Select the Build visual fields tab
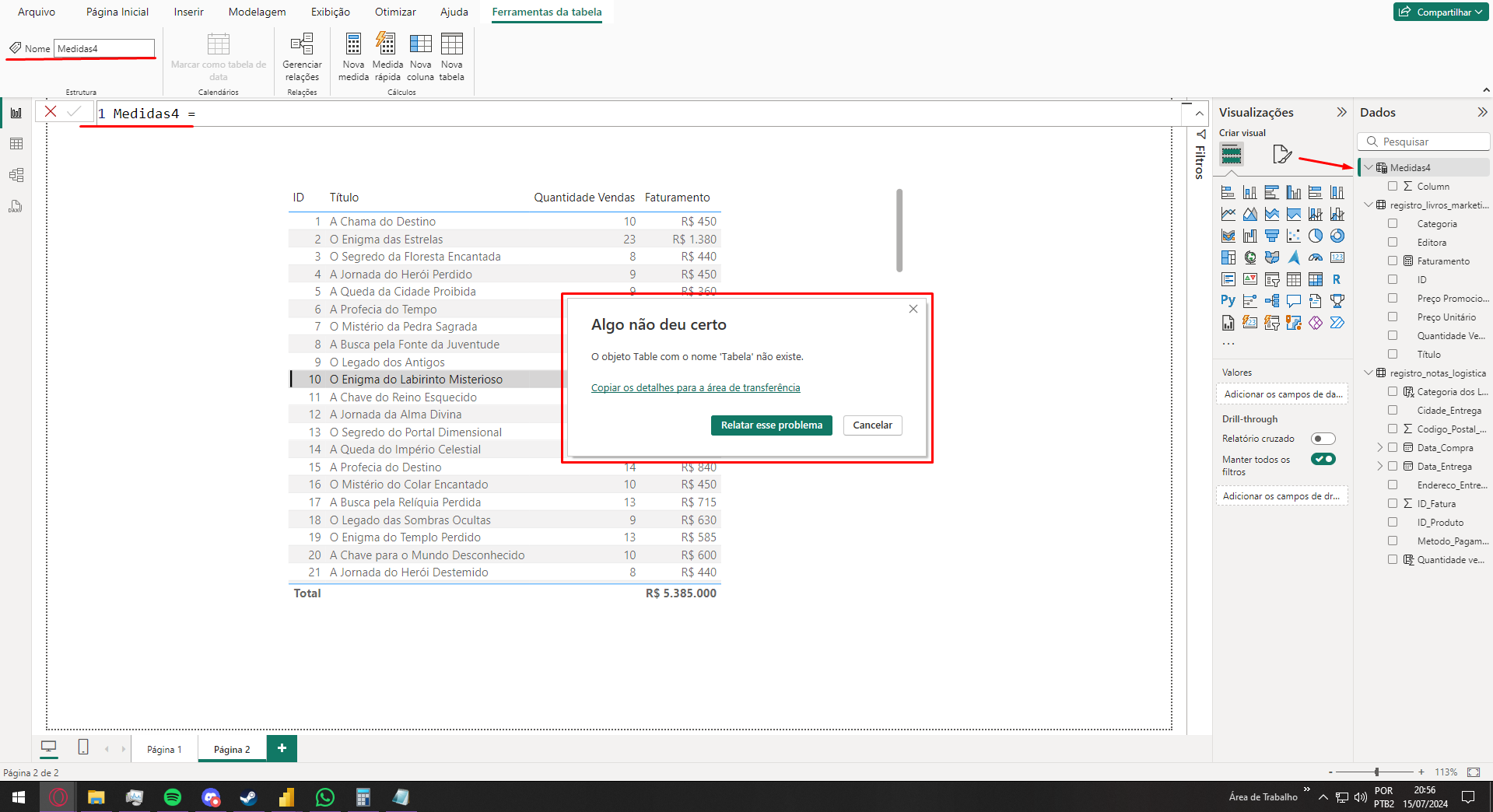This screenshot has height=812, width=1493. point(1231,154)
